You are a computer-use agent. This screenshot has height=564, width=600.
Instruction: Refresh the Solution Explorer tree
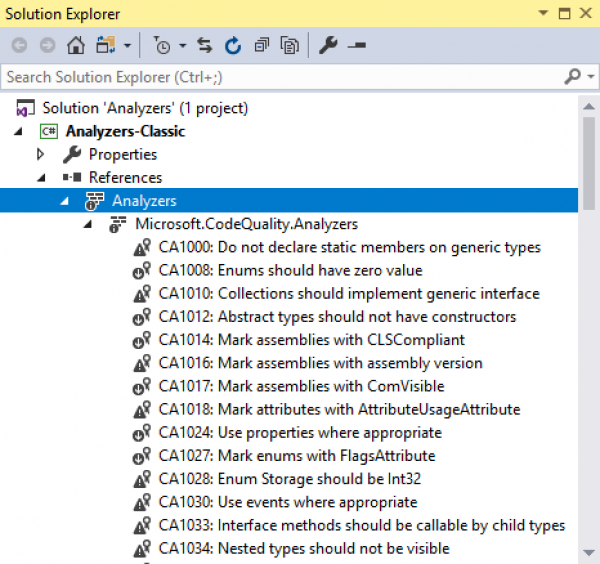233,46
